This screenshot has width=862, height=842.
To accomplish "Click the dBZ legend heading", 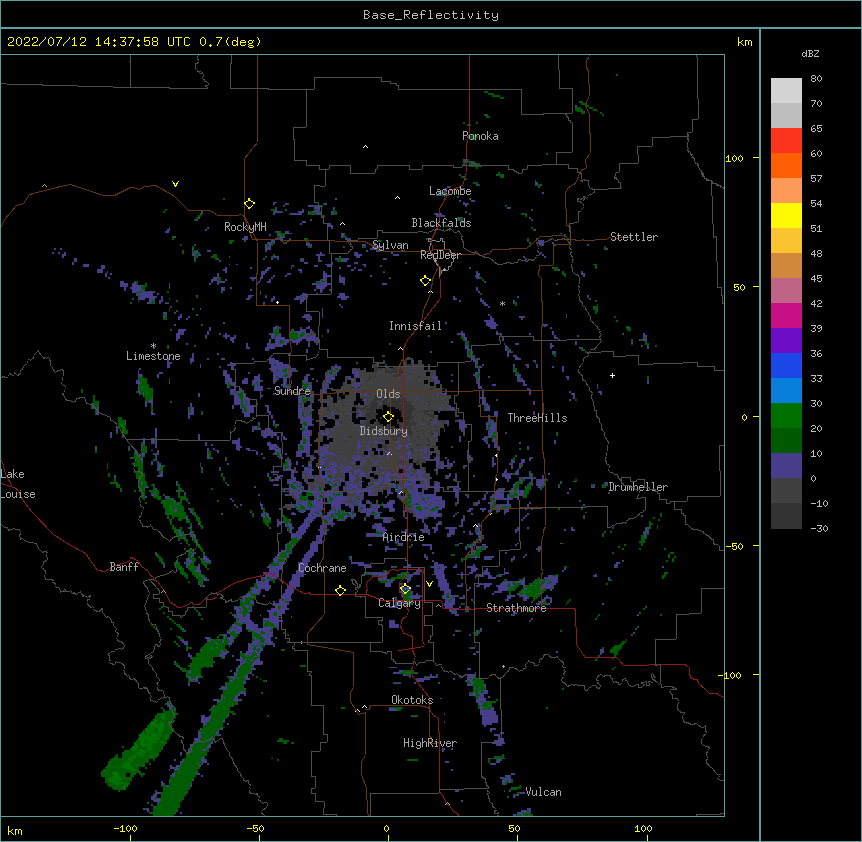I will 810,54.
